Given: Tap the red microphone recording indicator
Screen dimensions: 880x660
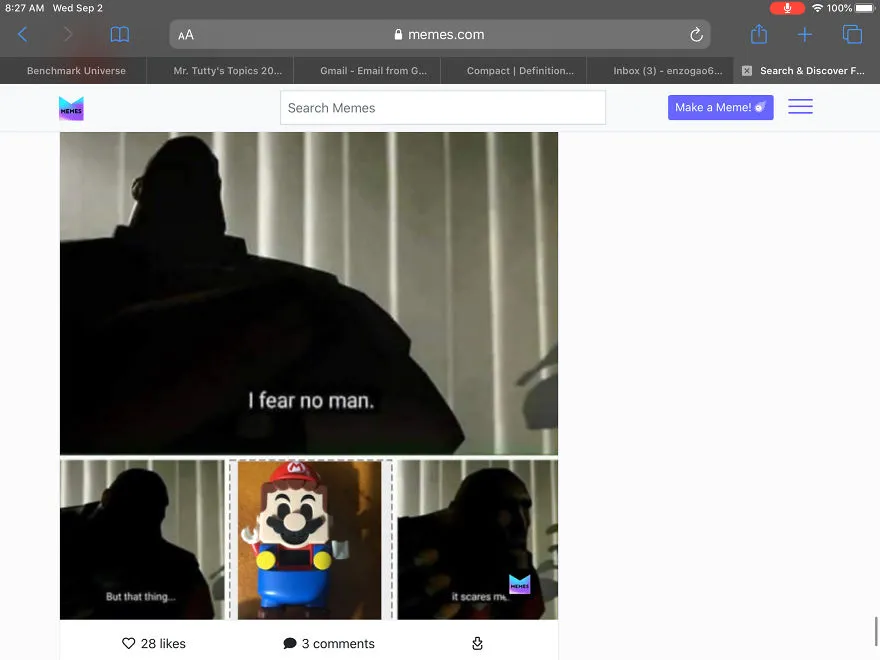Looking at the screenshot, I should [787, 8].
